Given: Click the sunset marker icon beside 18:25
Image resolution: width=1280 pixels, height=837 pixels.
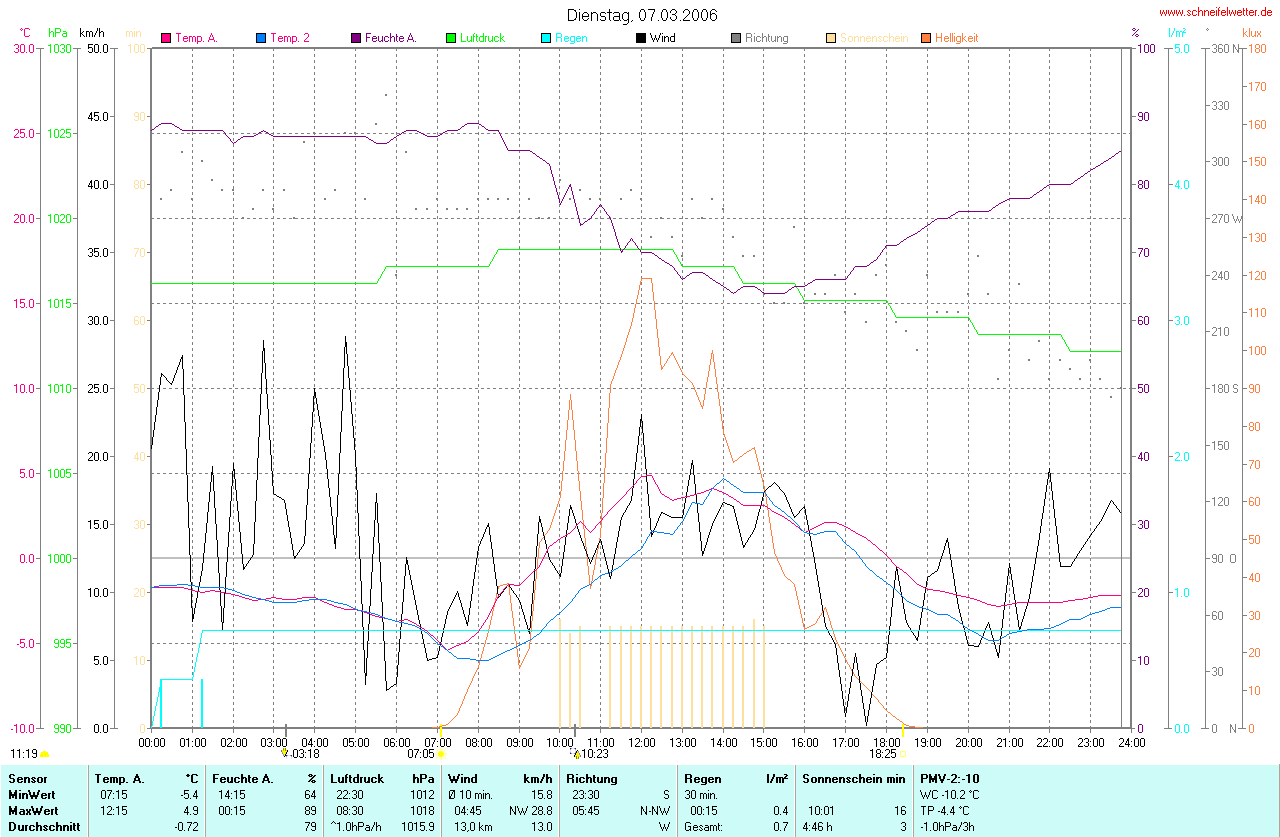Looking at the screenshot, I should click(x=903, y=754).
